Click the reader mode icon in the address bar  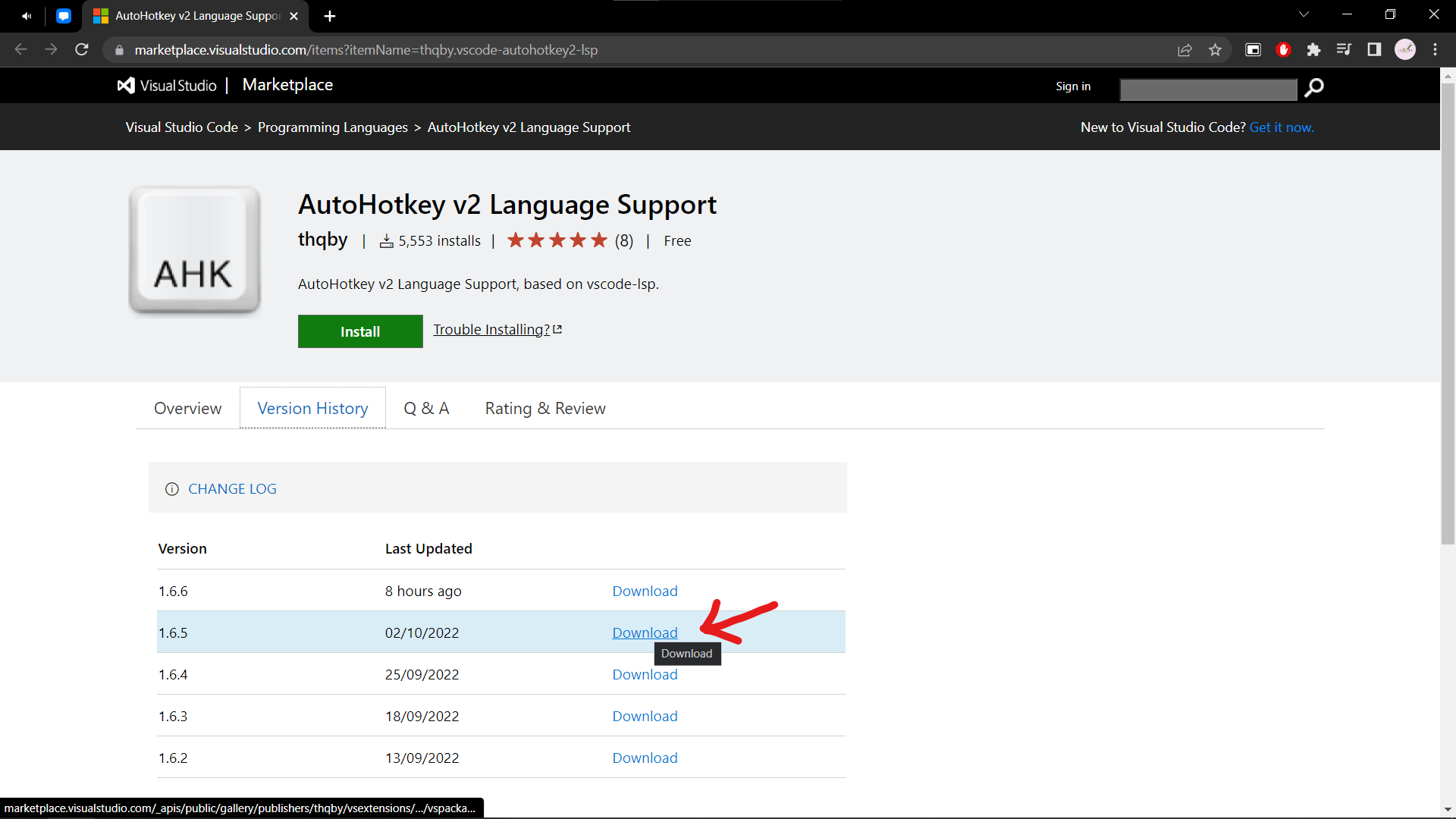(x=1252, y=49)
